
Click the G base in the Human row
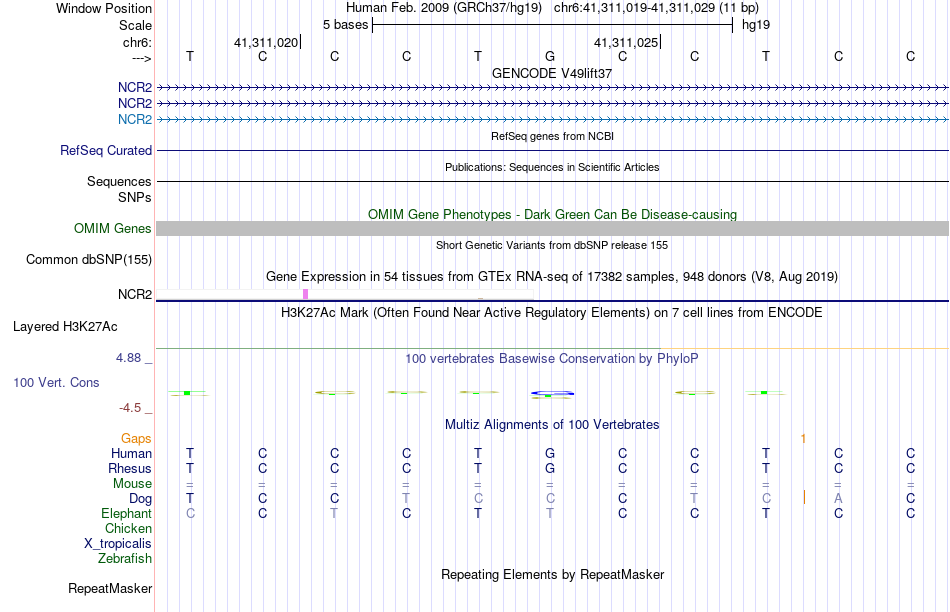click(x=550, y=453)
